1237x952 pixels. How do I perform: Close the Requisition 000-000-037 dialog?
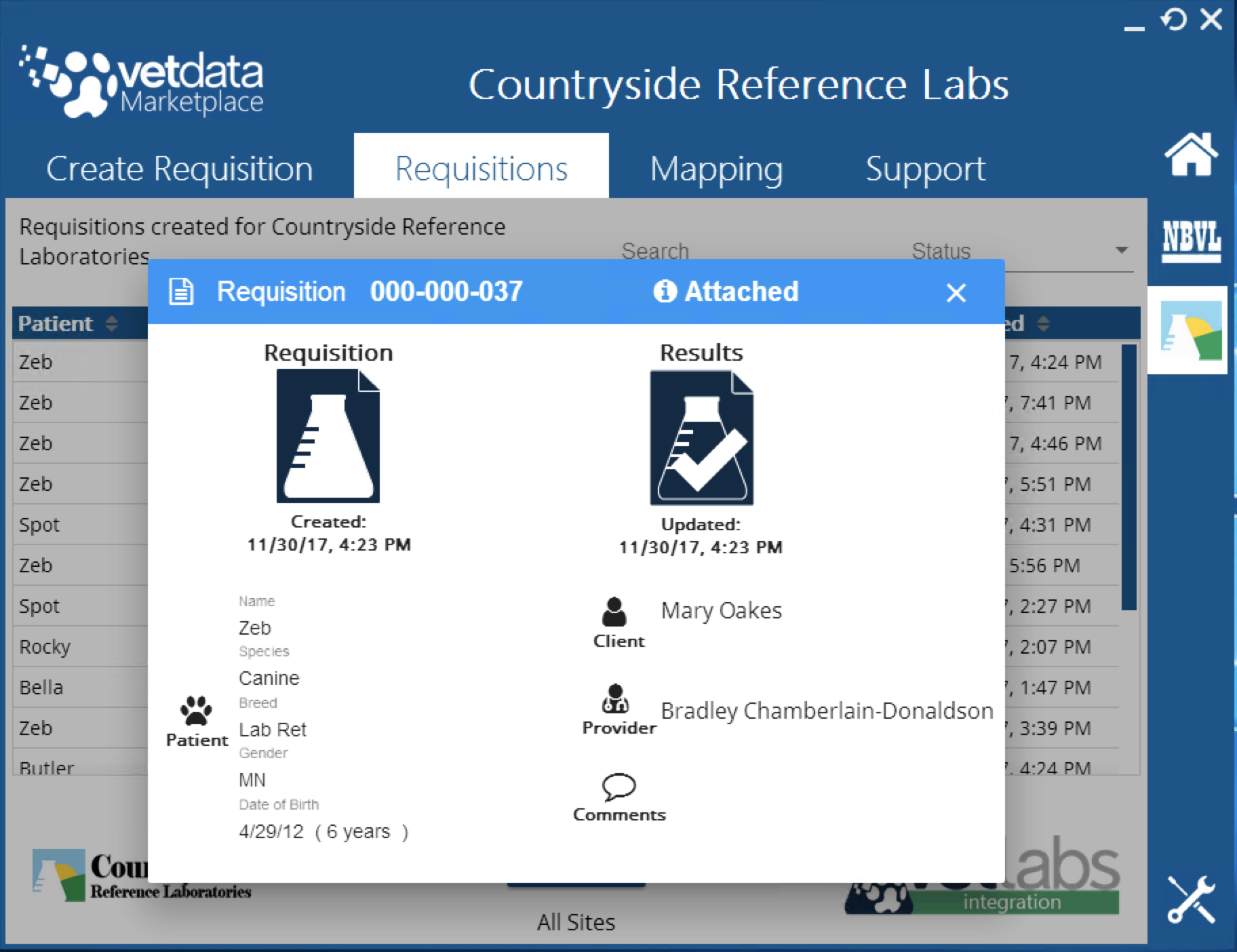956,293
